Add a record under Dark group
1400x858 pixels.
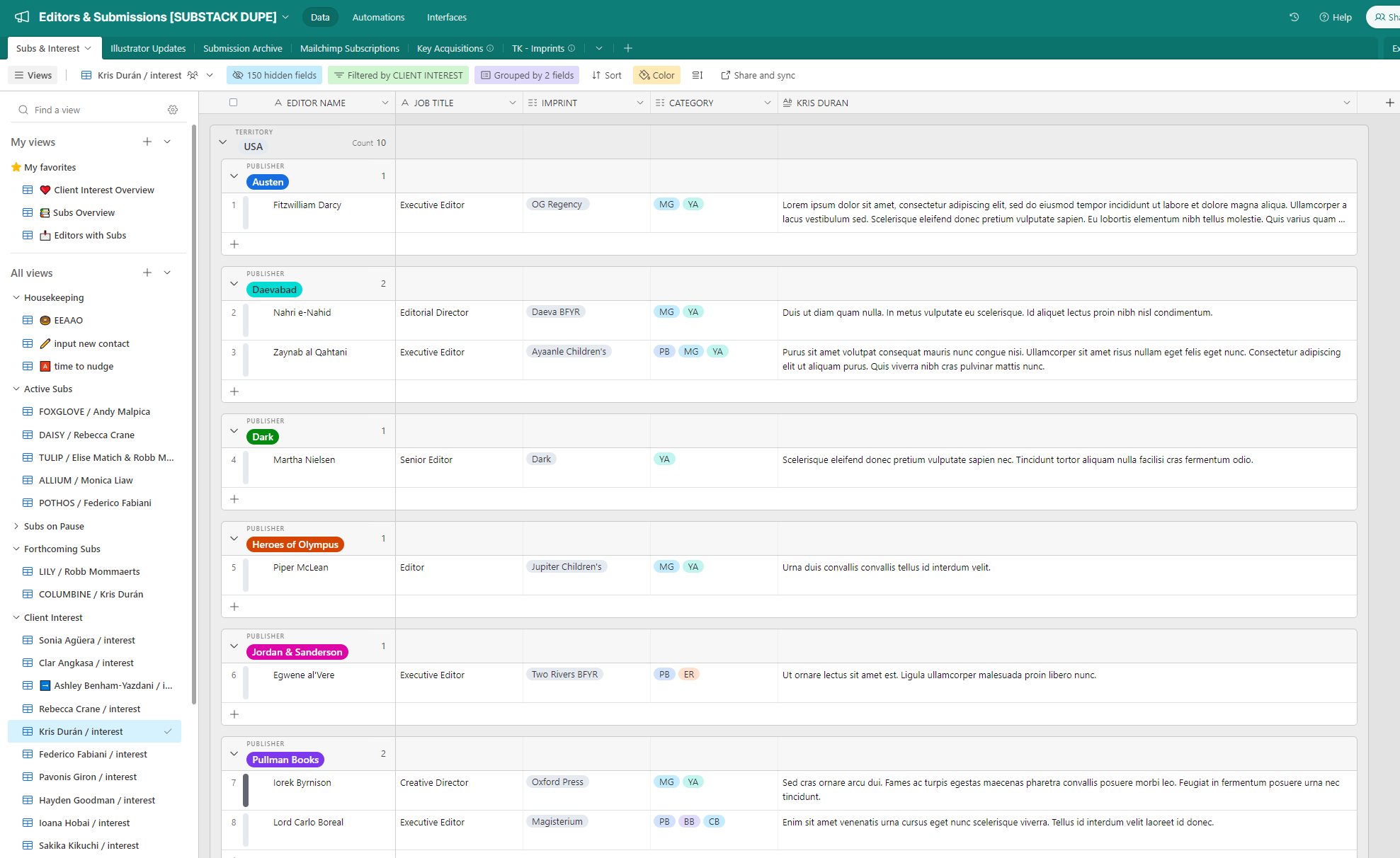234,499
